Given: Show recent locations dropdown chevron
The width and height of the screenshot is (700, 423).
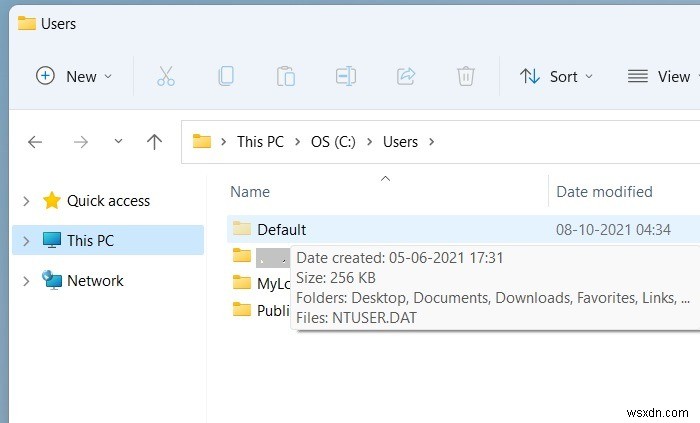Looking at the screenshot, I should click(119, 142).
